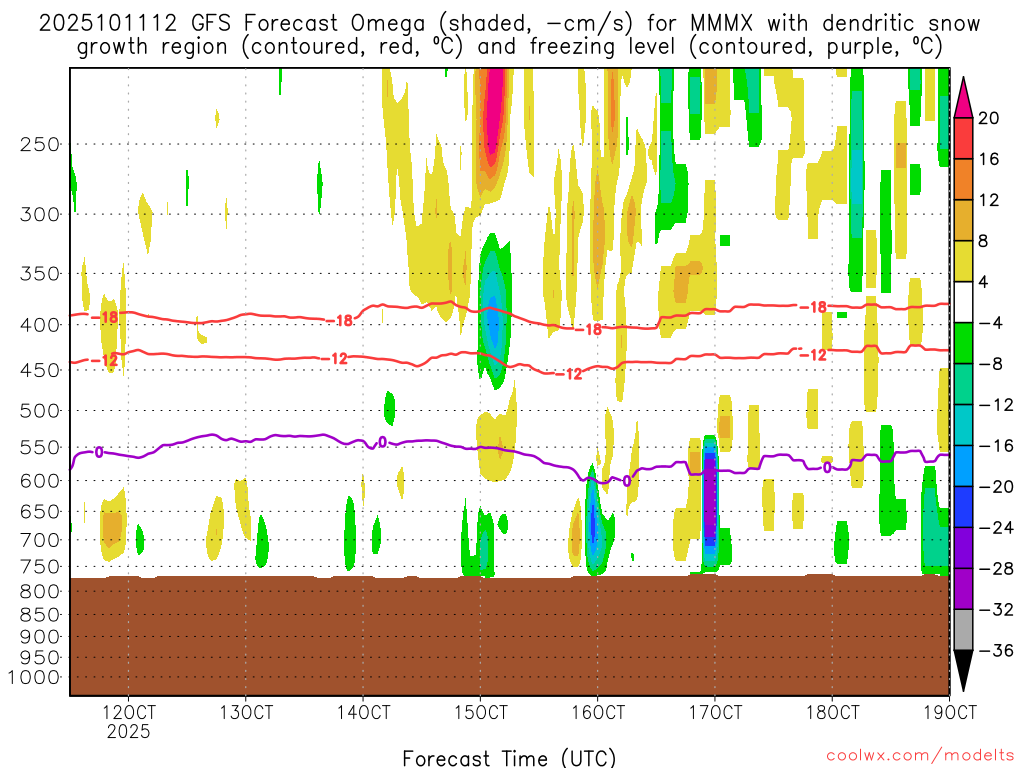
Task: Click the black bottom colorbar arrow below -36
Action: click(x=963, y=671)
